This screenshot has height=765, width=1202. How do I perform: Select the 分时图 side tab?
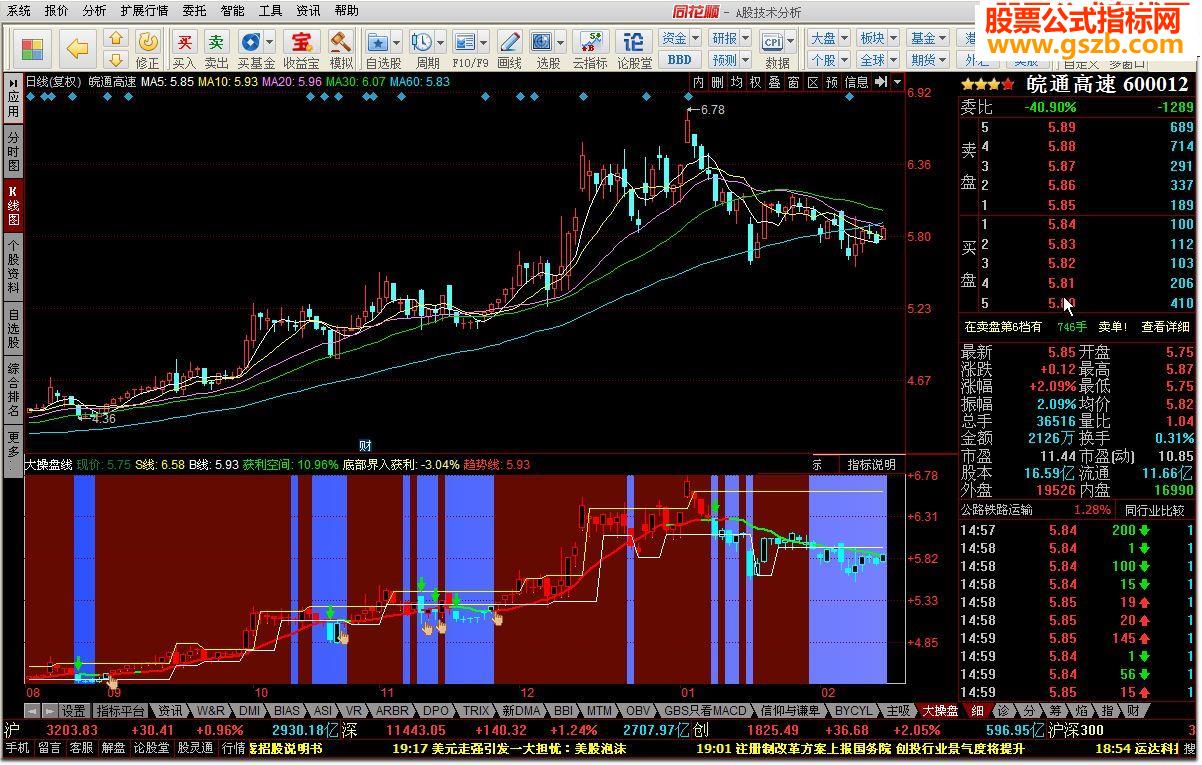coord(13,152)
